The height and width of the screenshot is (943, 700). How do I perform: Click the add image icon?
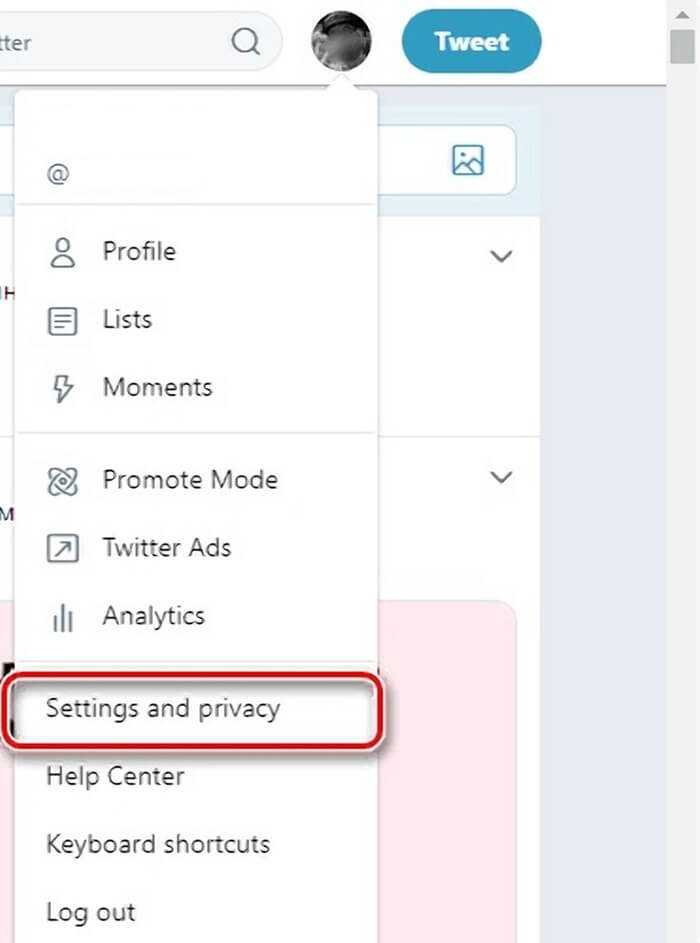[468, 160]
